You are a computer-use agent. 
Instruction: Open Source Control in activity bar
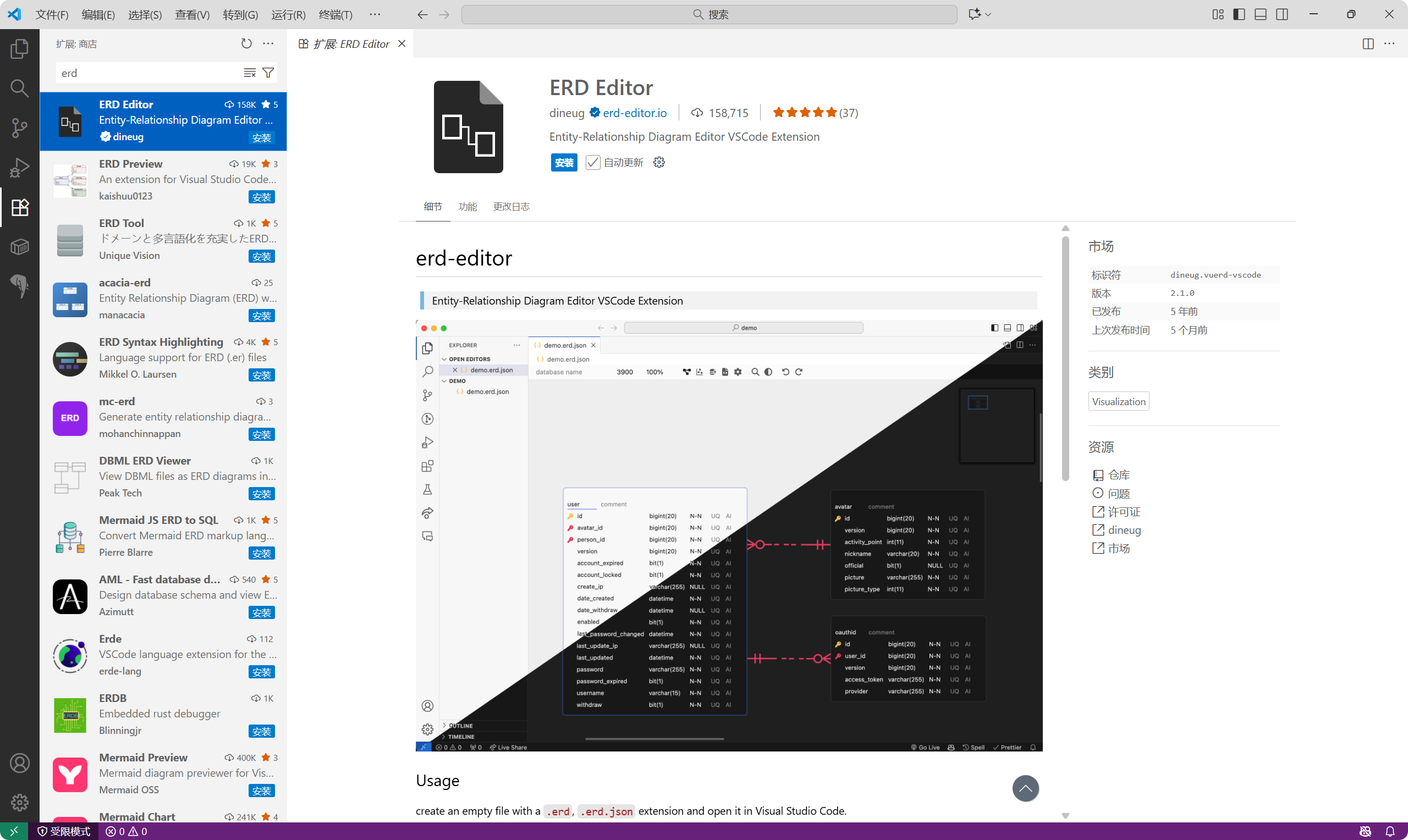pos(19,128)
